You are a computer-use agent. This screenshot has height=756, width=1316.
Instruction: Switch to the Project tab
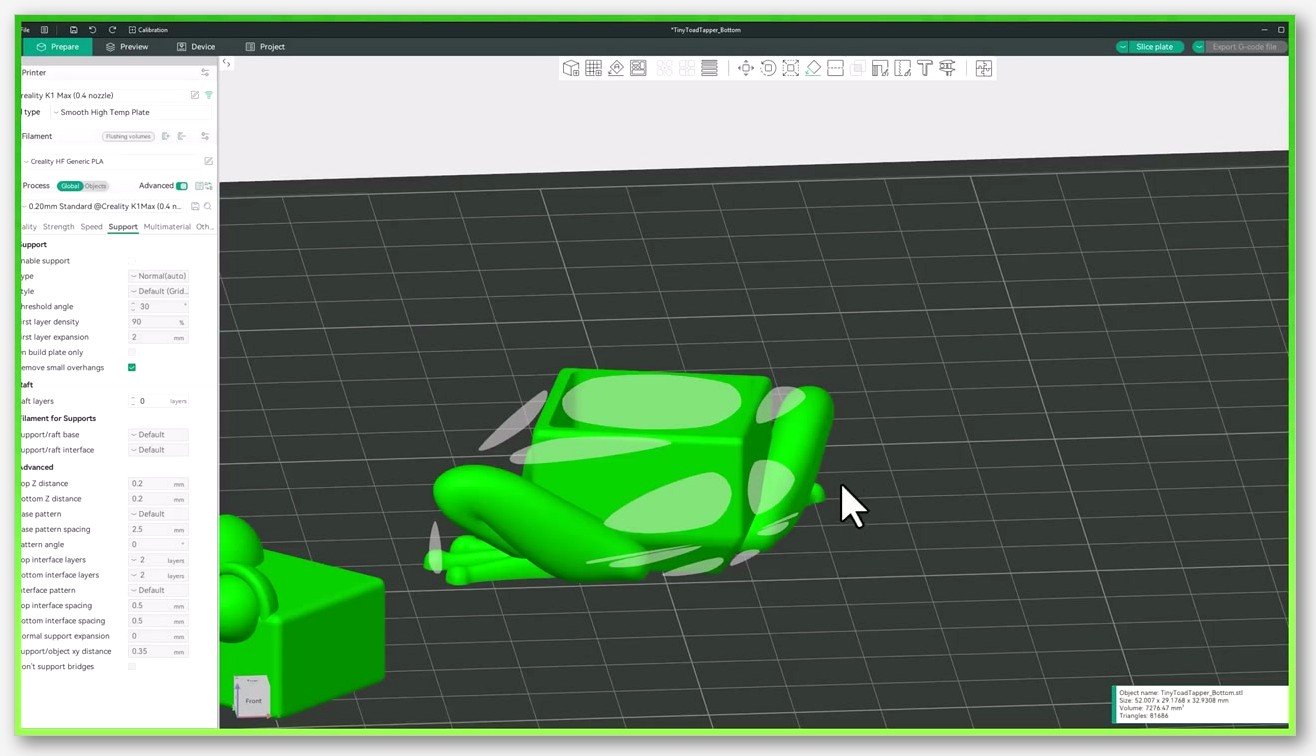click(265, 47)
